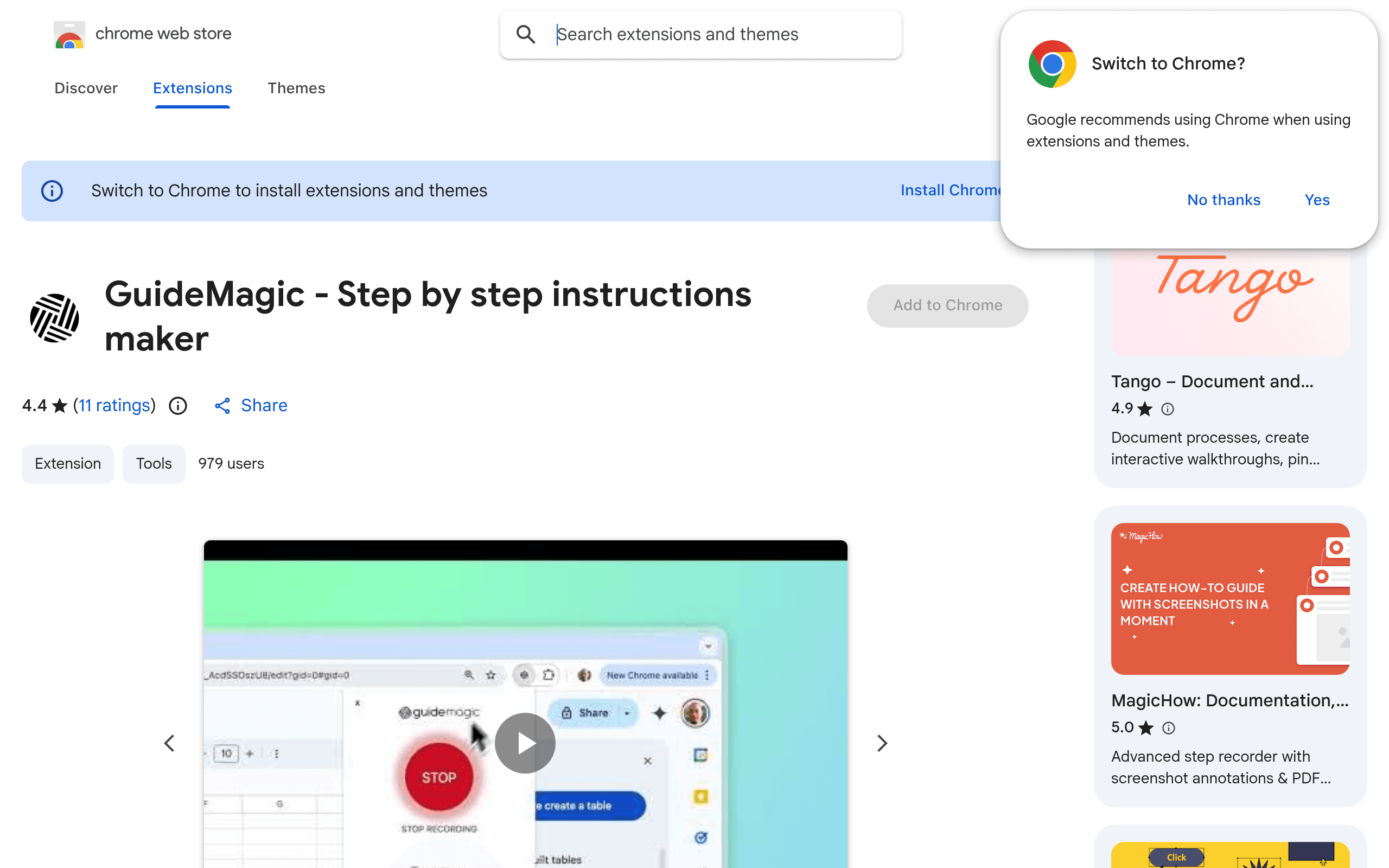Play the GuideMagic preview video
Image resolution: width=1389 pixels, height=868 pixels.
tap(525, 743)
